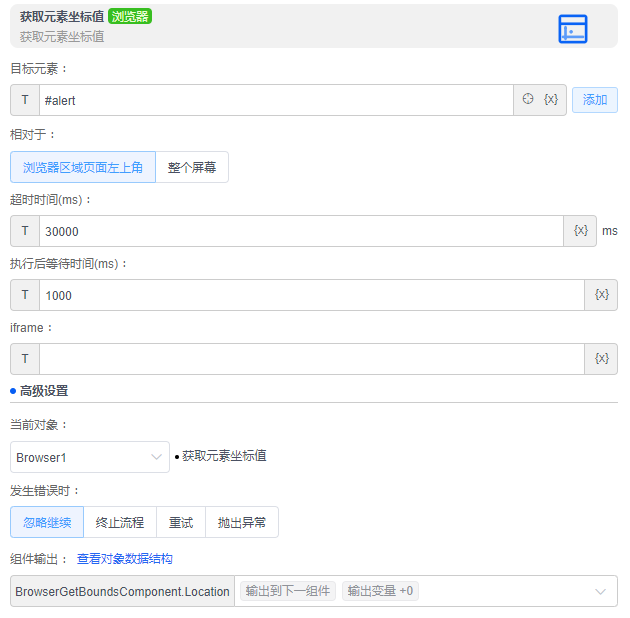630x618 pixels.
Task: Click the 获取元素坐标值 title text
Action: click(x=62, y=16)
